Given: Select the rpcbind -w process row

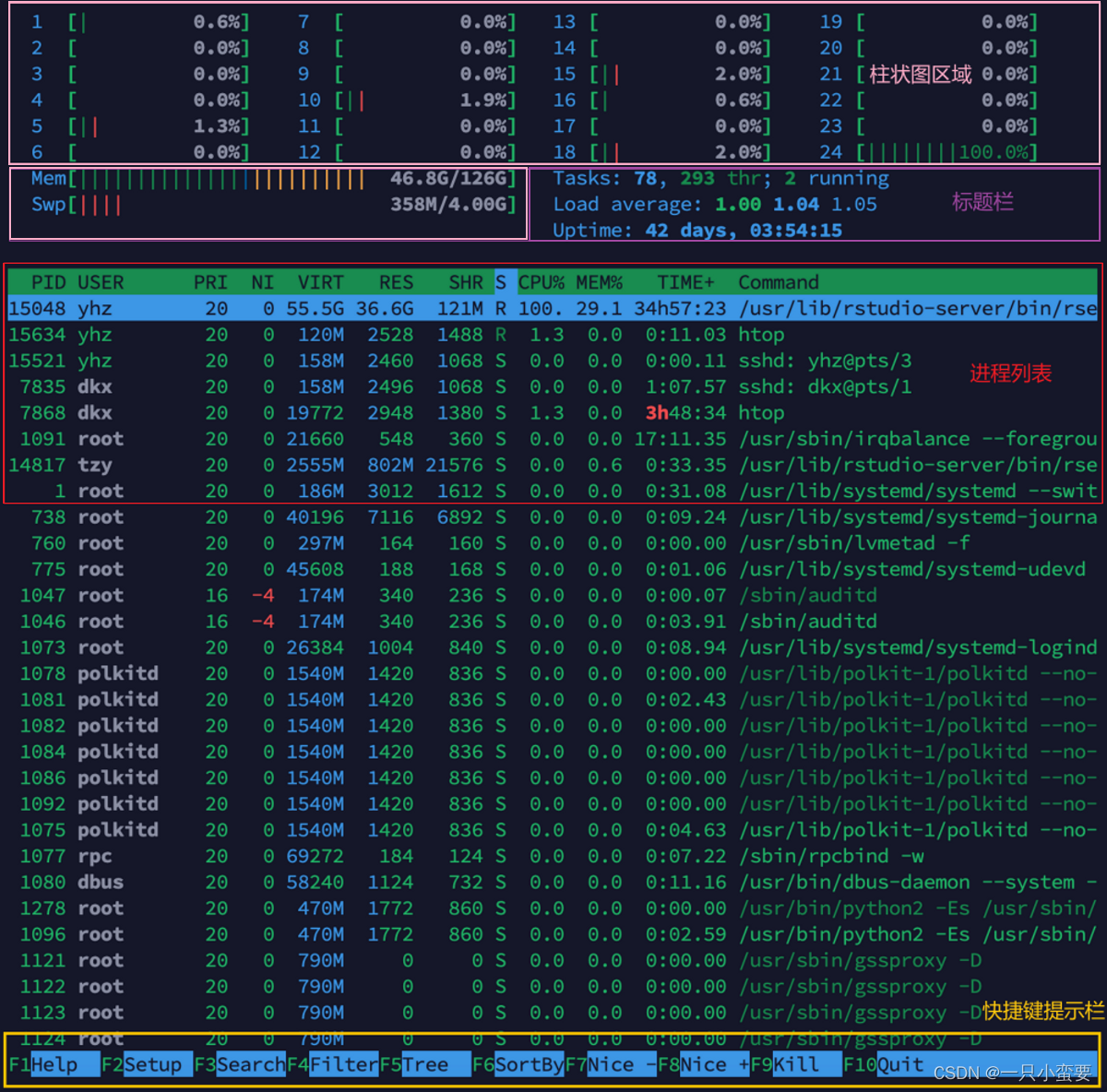Looking at the screenshot, I should pyautogui.click(x=553, y=856).
